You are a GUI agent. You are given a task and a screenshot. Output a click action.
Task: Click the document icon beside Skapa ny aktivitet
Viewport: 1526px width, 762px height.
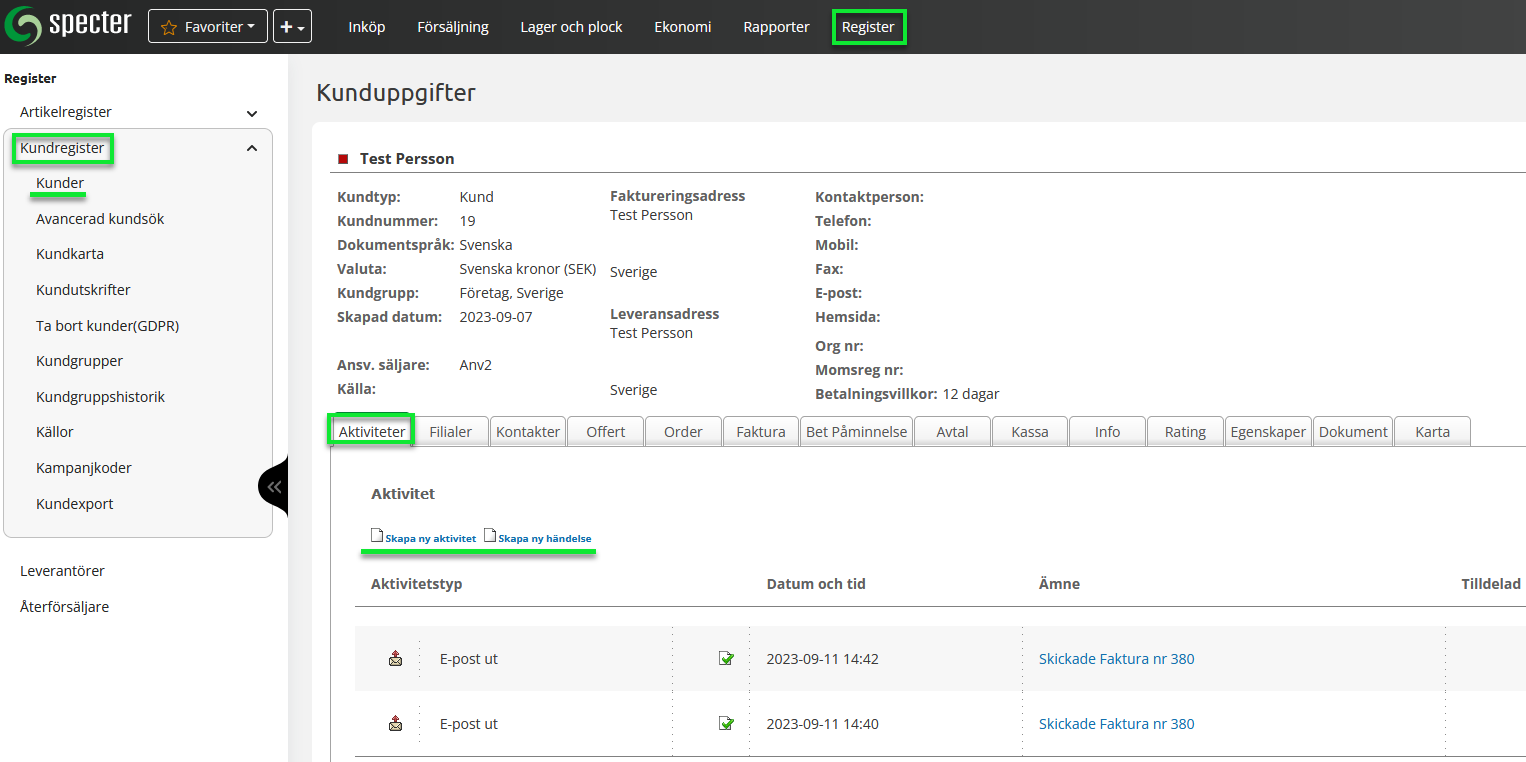pyautogui.click(x=377, y=536)
